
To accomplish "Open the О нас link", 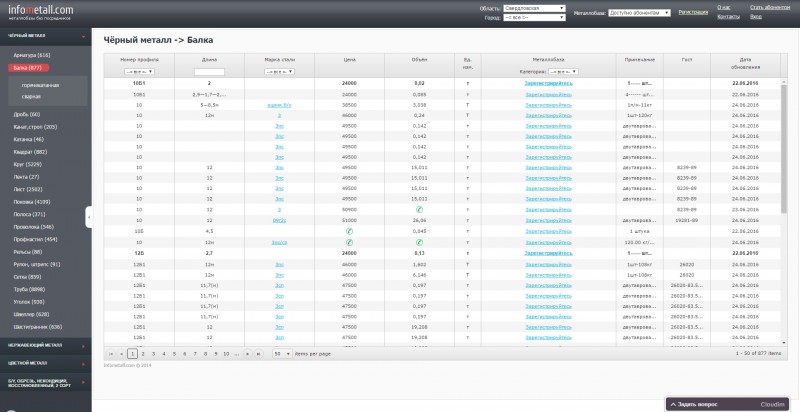I will tap(723, 8).
